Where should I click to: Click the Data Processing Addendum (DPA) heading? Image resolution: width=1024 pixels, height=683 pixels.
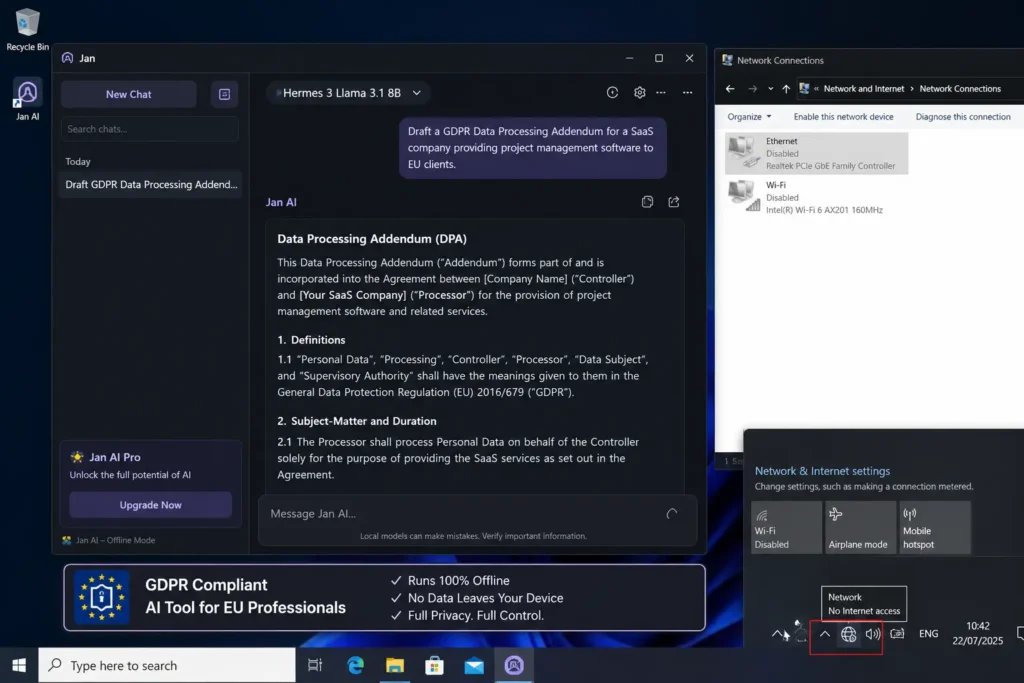pos(372,239)
